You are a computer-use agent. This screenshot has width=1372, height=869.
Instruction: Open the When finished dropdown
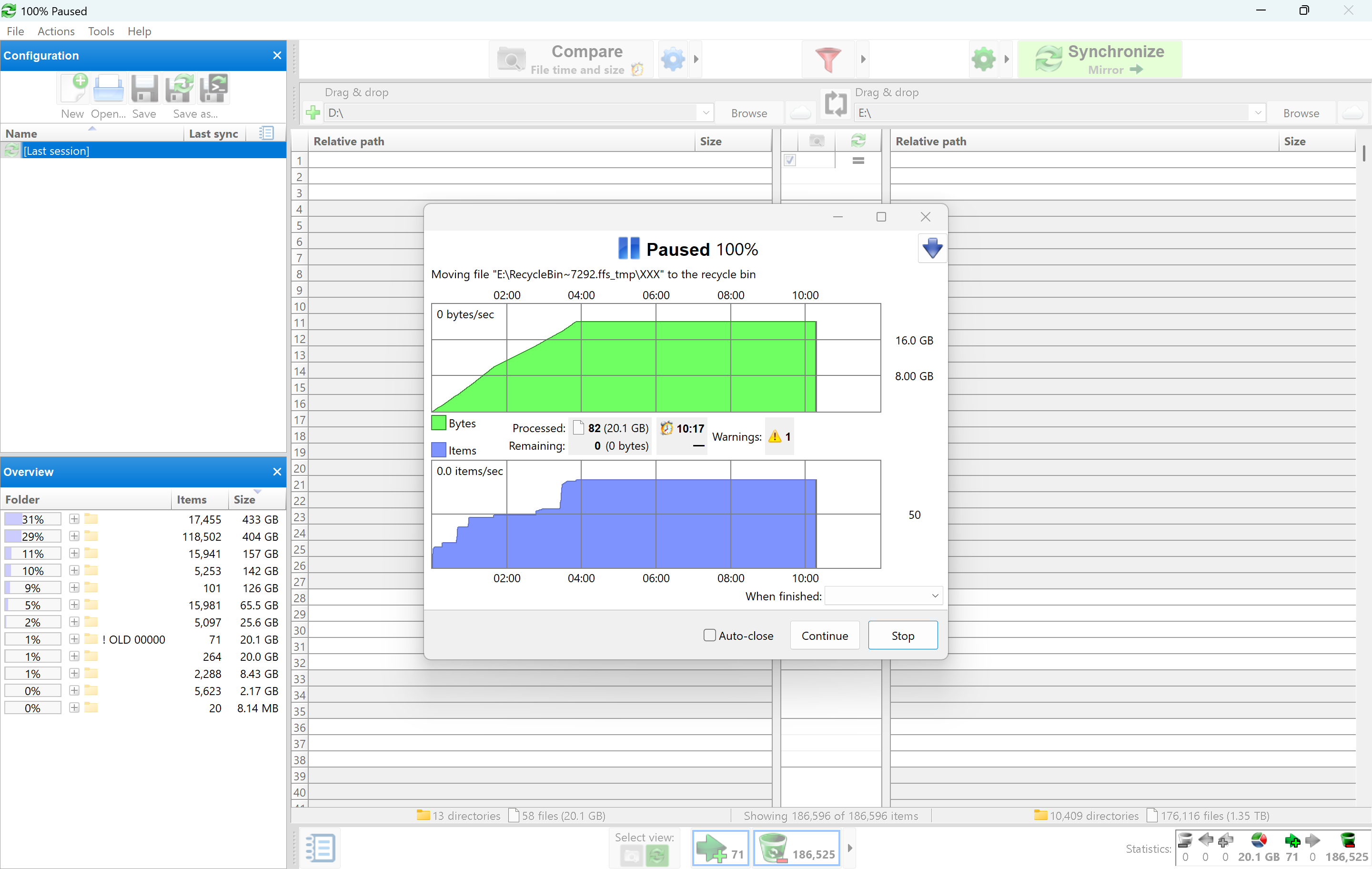tap(884, 596)
